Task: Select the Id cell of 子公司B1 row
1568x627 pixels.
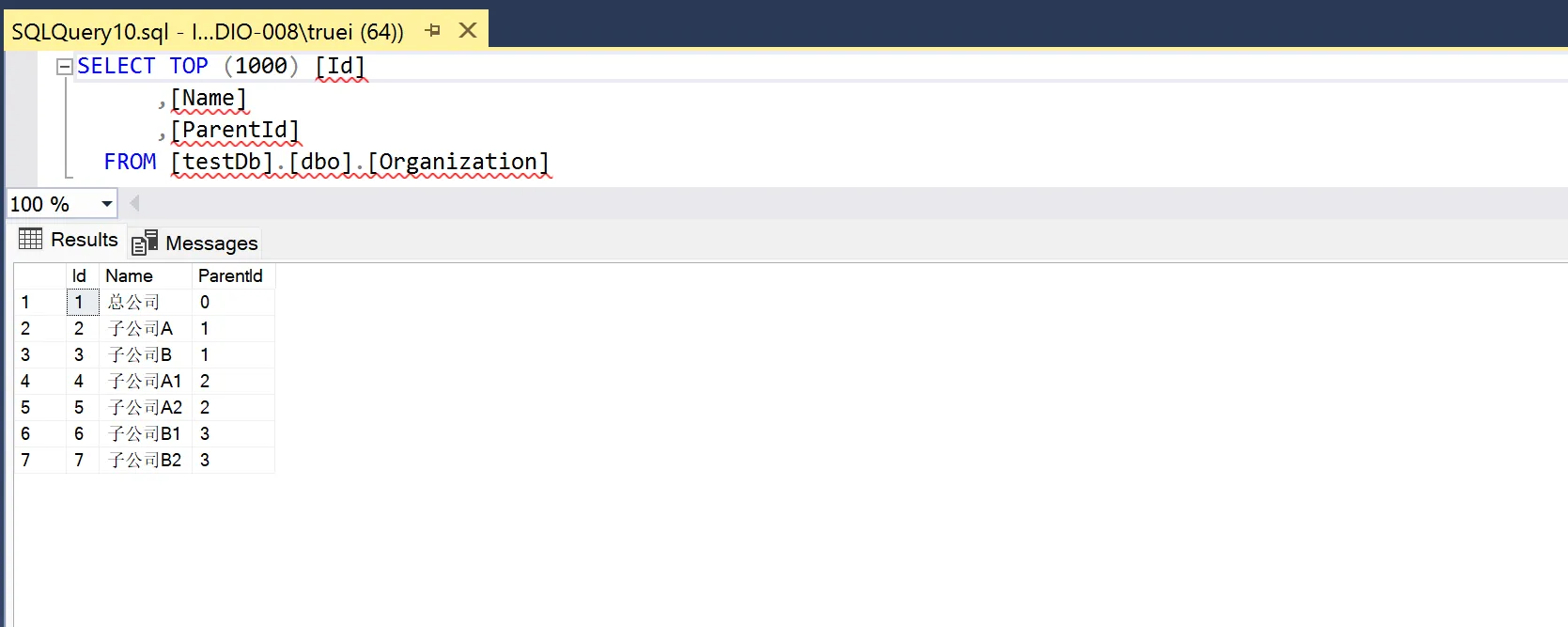Action: coord(83,433)
